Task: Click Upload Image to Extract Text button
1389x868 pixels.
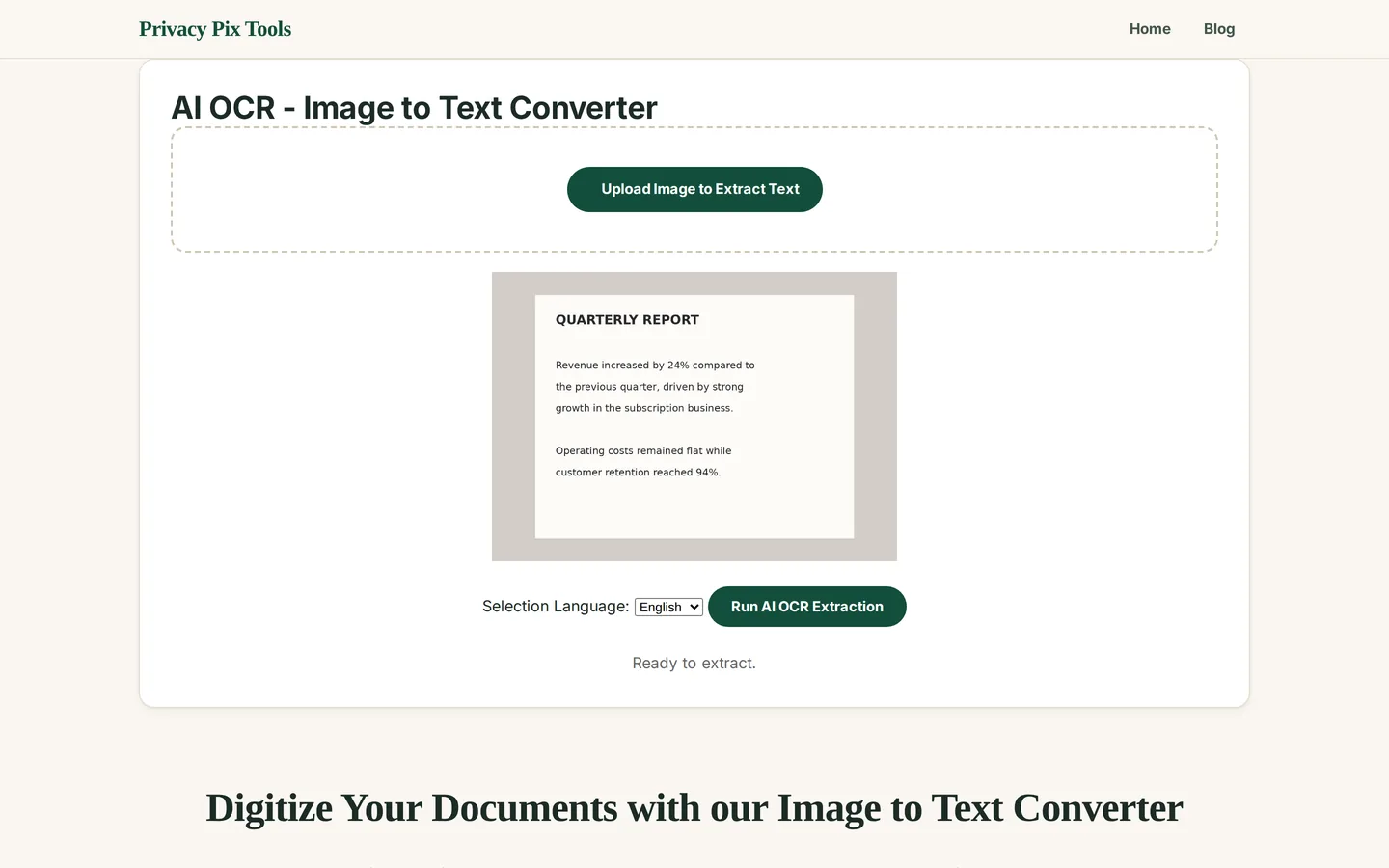Action: (x=694, y=189)
